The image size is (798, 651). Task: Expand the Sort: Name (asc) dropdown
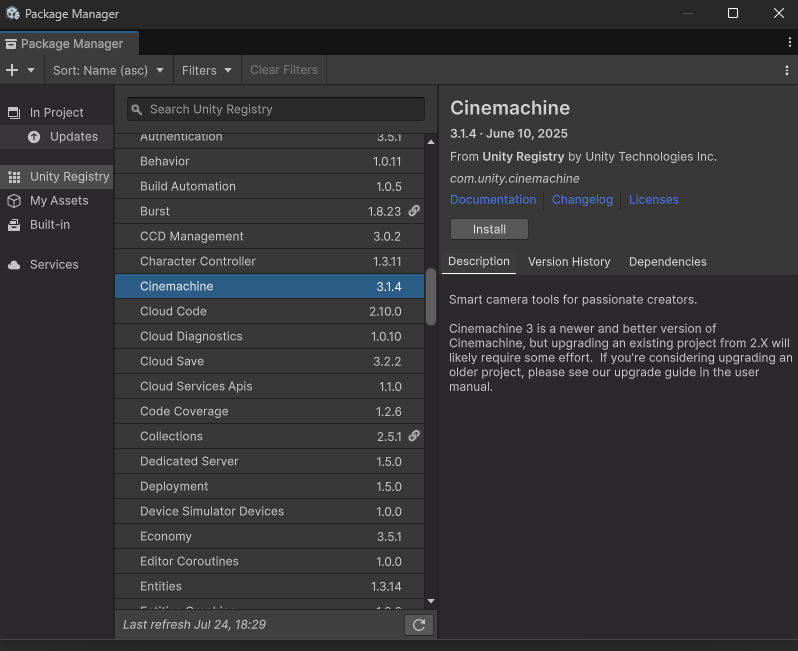tap(108, 70)
